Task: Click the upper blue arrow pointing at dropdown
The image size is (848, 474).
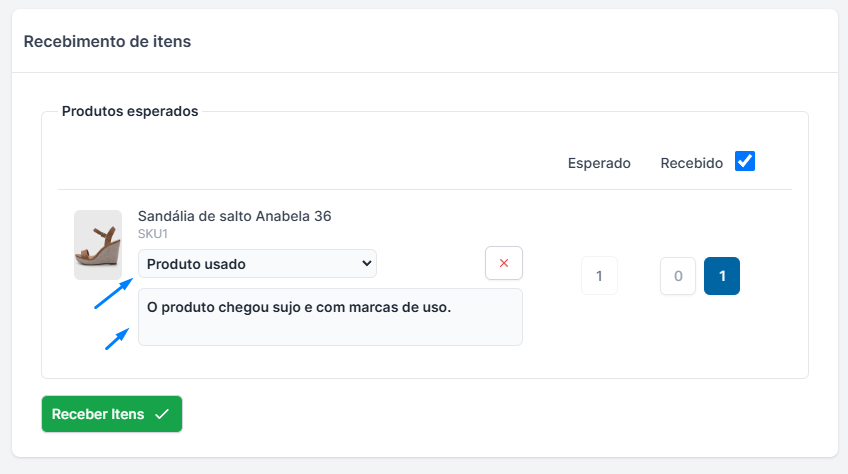Action: point(114,293)
